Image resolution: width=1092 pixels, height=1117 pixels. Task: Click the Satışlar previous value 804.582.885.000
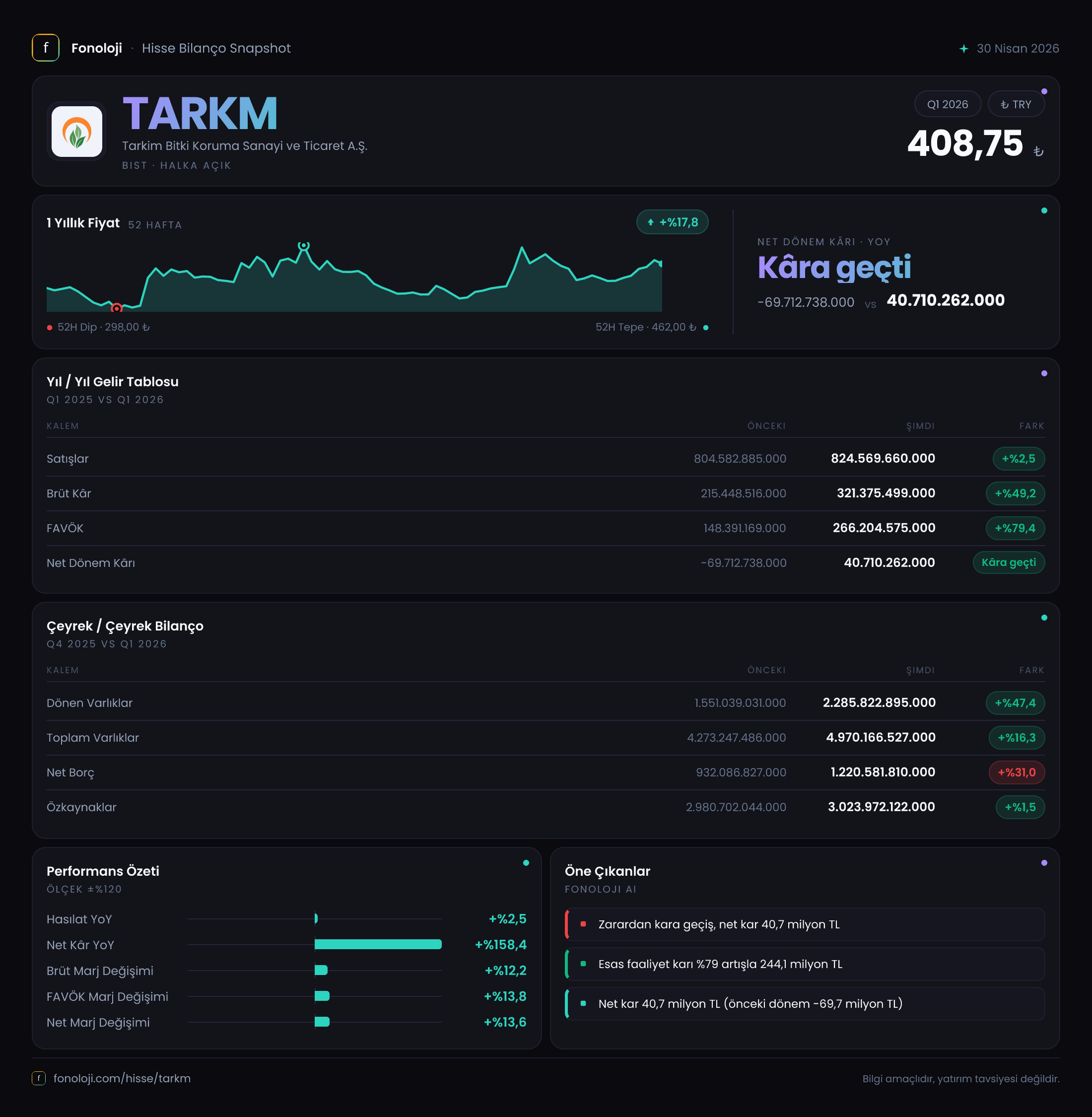click(740, 458)
